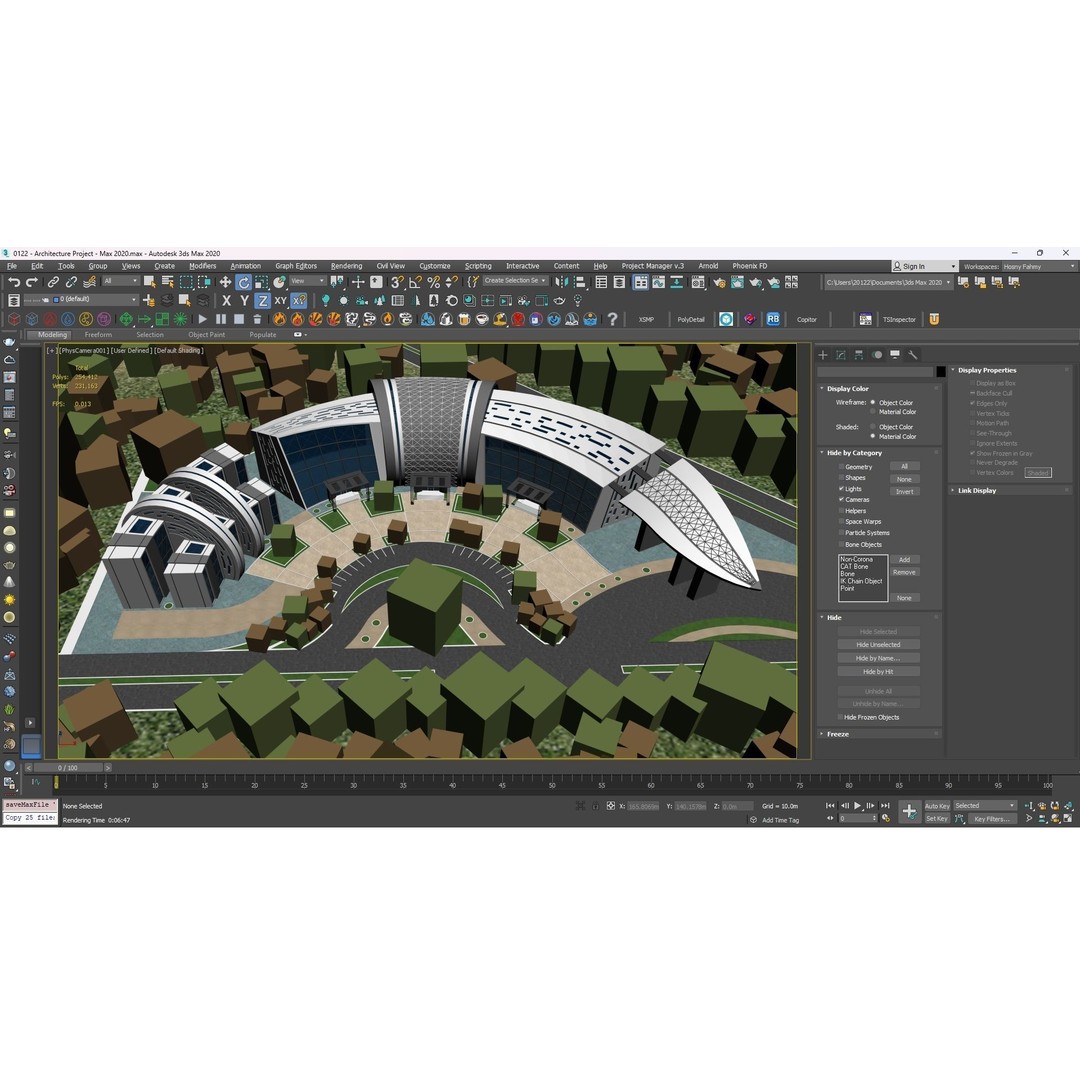Click the Invert category button
Screen dimensions: 1080x1080
(x=904, y=491)
